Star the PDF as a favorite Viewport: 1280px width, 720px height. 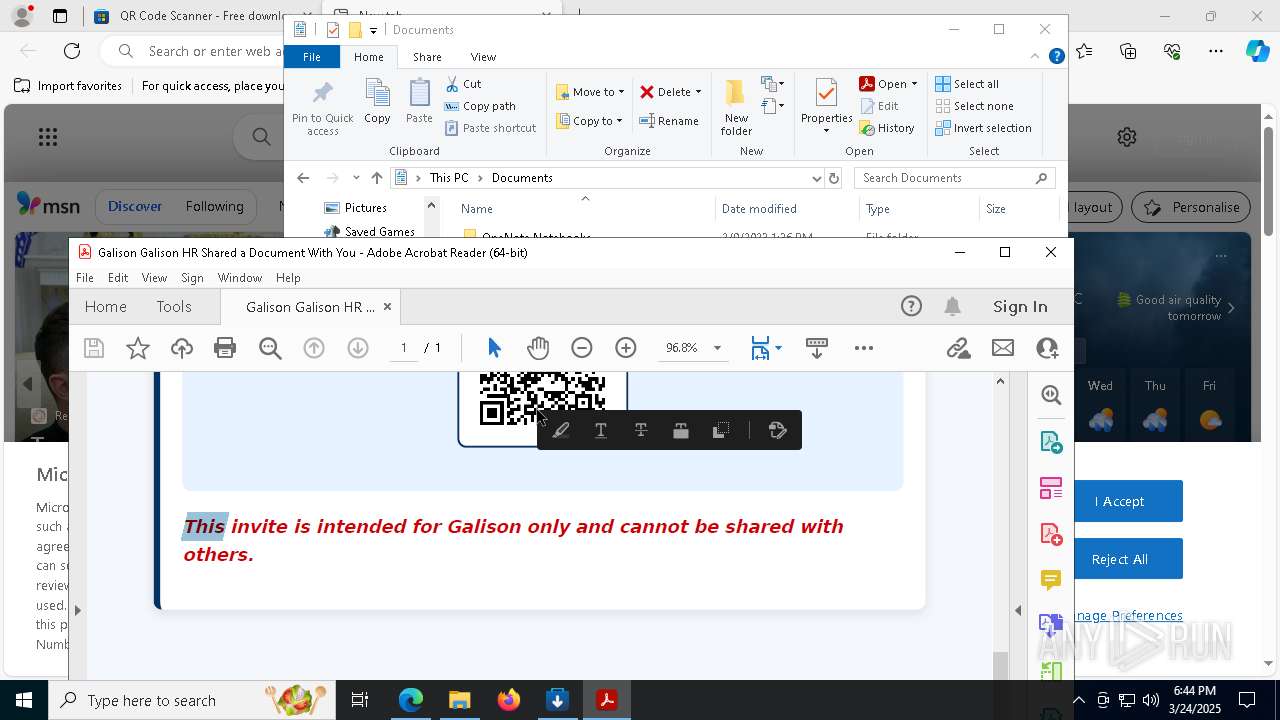coord(138,348)
